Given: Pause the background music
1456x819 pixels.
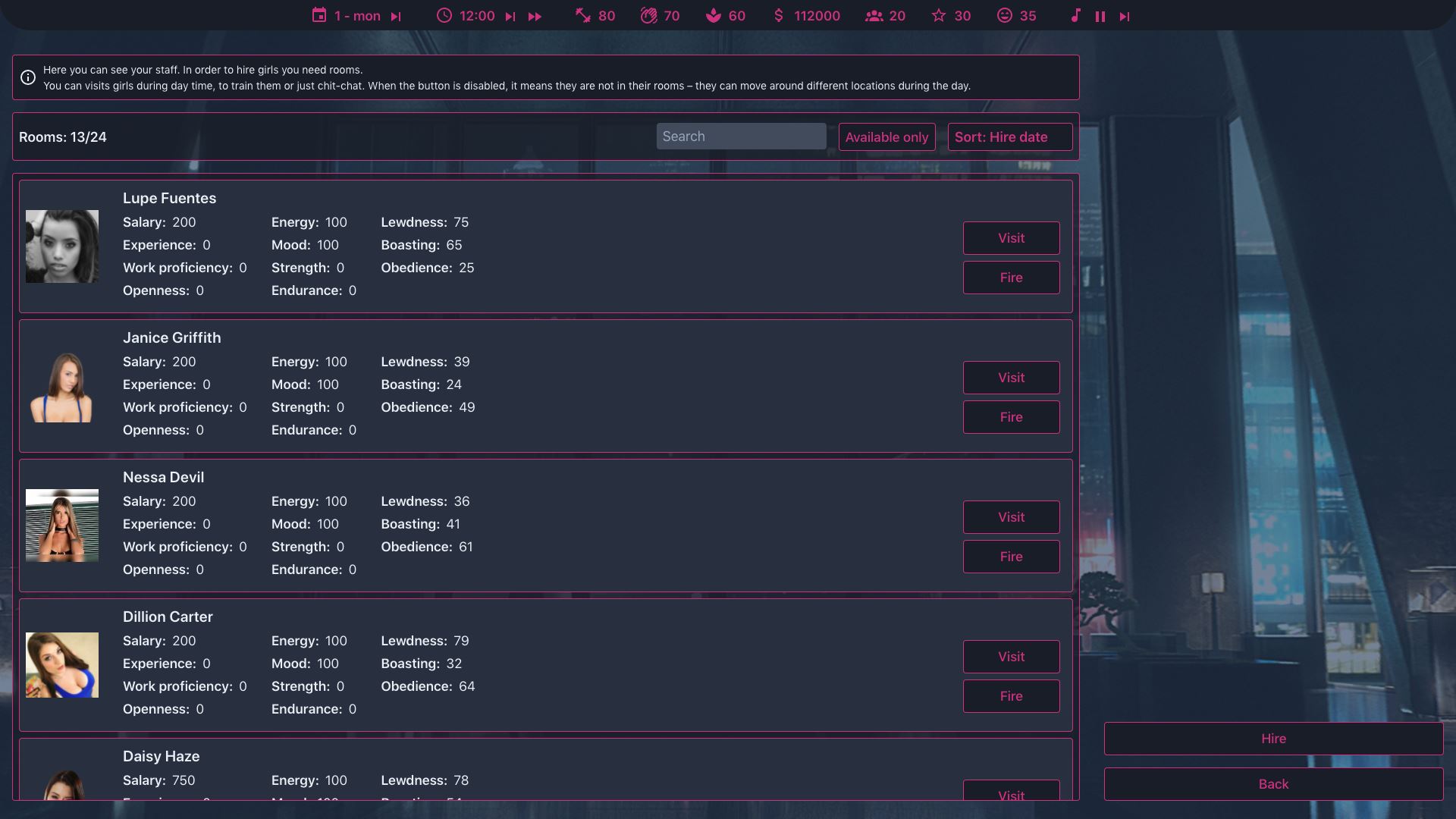Looking at the screenshot, I should click(1100, 16).
